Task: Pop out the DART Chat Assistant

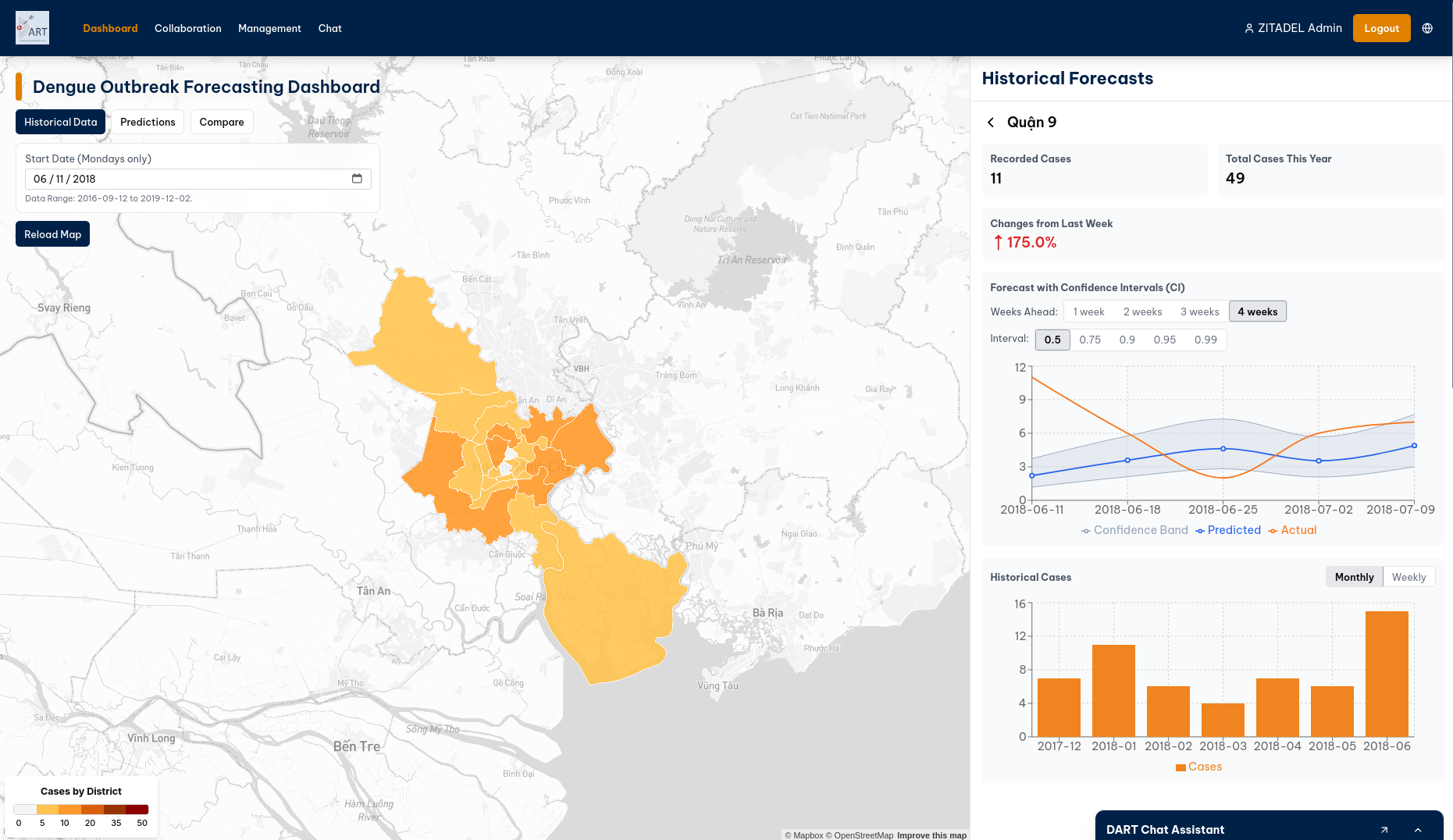Action: point(1384,830)
